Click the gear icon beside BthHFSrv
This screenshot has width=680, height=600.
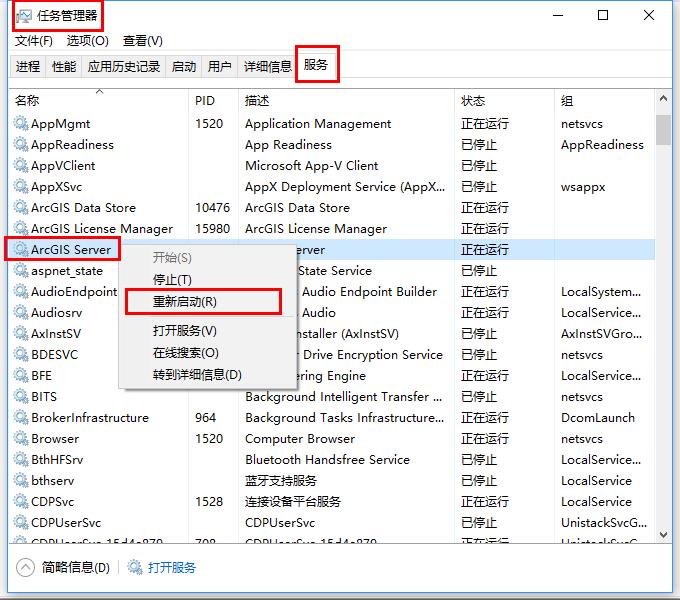[x=20, y=460]
